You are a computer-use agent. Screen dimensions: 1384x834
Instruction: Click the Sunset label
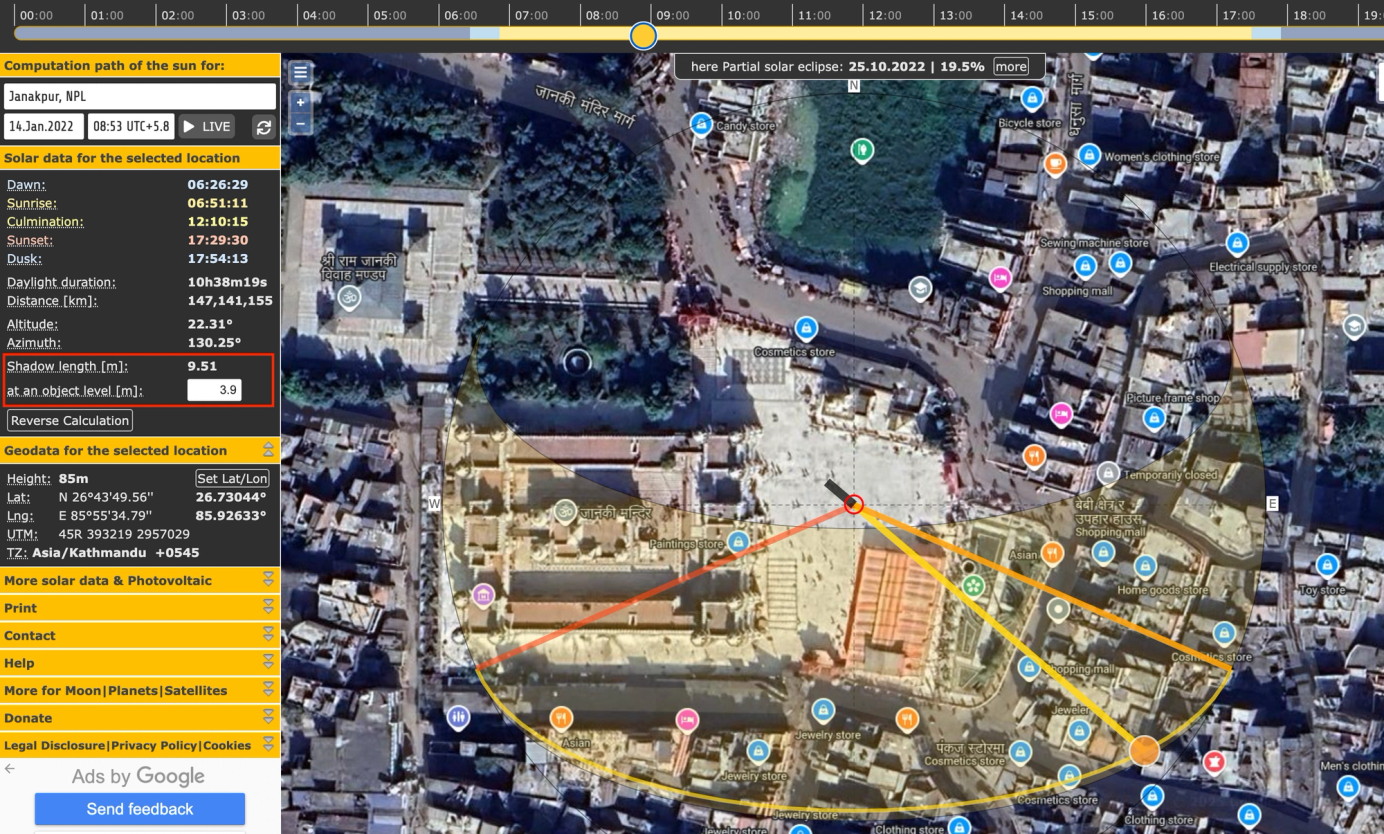[x=30, y=240]
